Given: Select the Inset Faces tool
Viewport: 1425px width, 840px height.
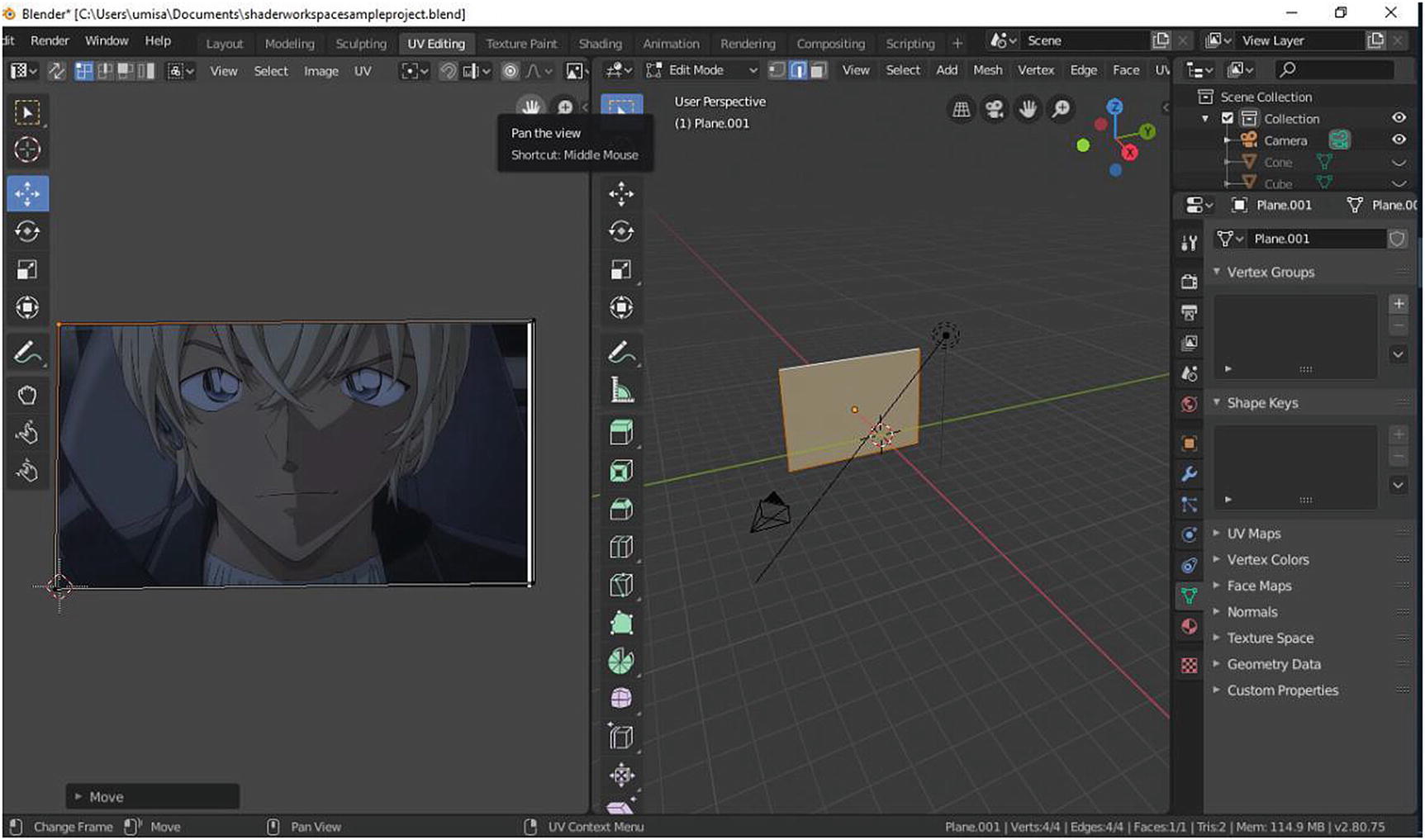Looking at the screenshot, I should (621, 471).
